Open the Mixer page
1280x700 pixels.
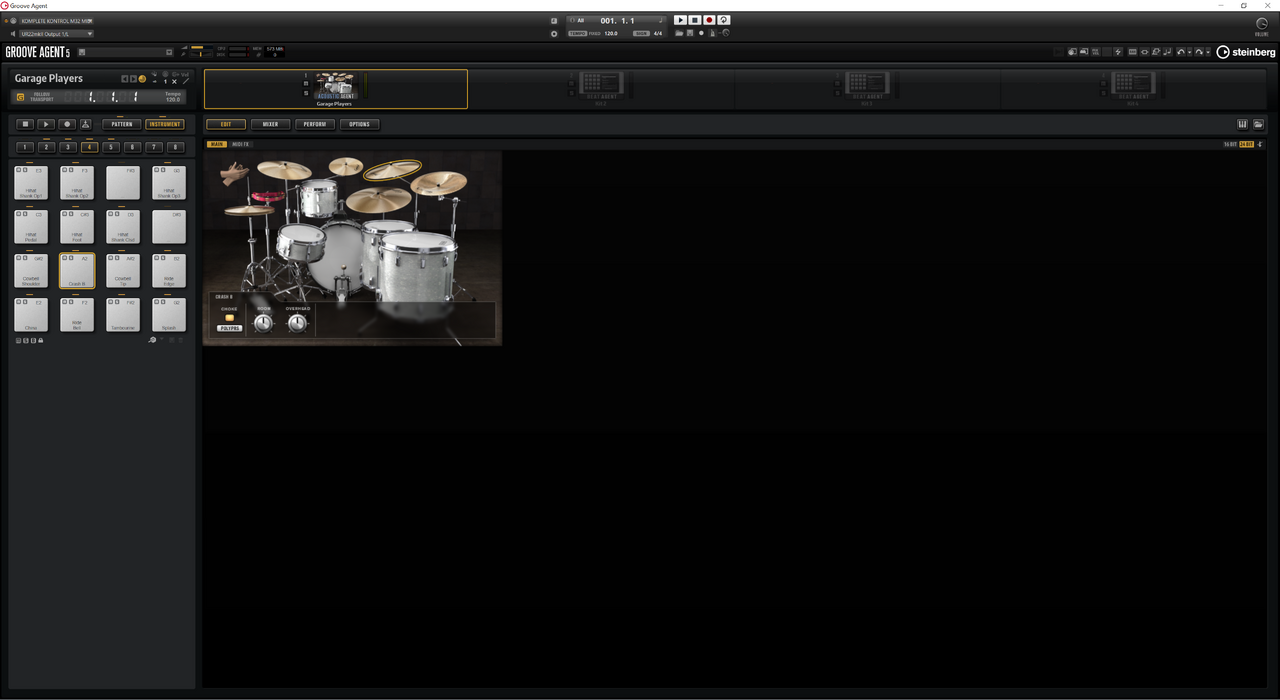click(x=270, y=124)
